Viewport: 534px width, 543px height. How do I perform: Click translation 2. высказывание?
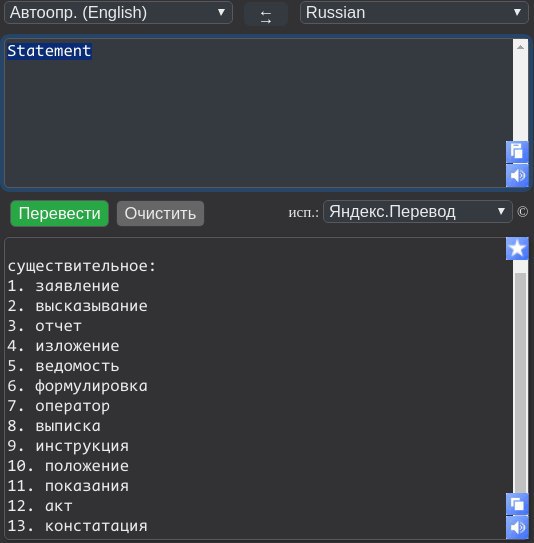pos(78,306)
